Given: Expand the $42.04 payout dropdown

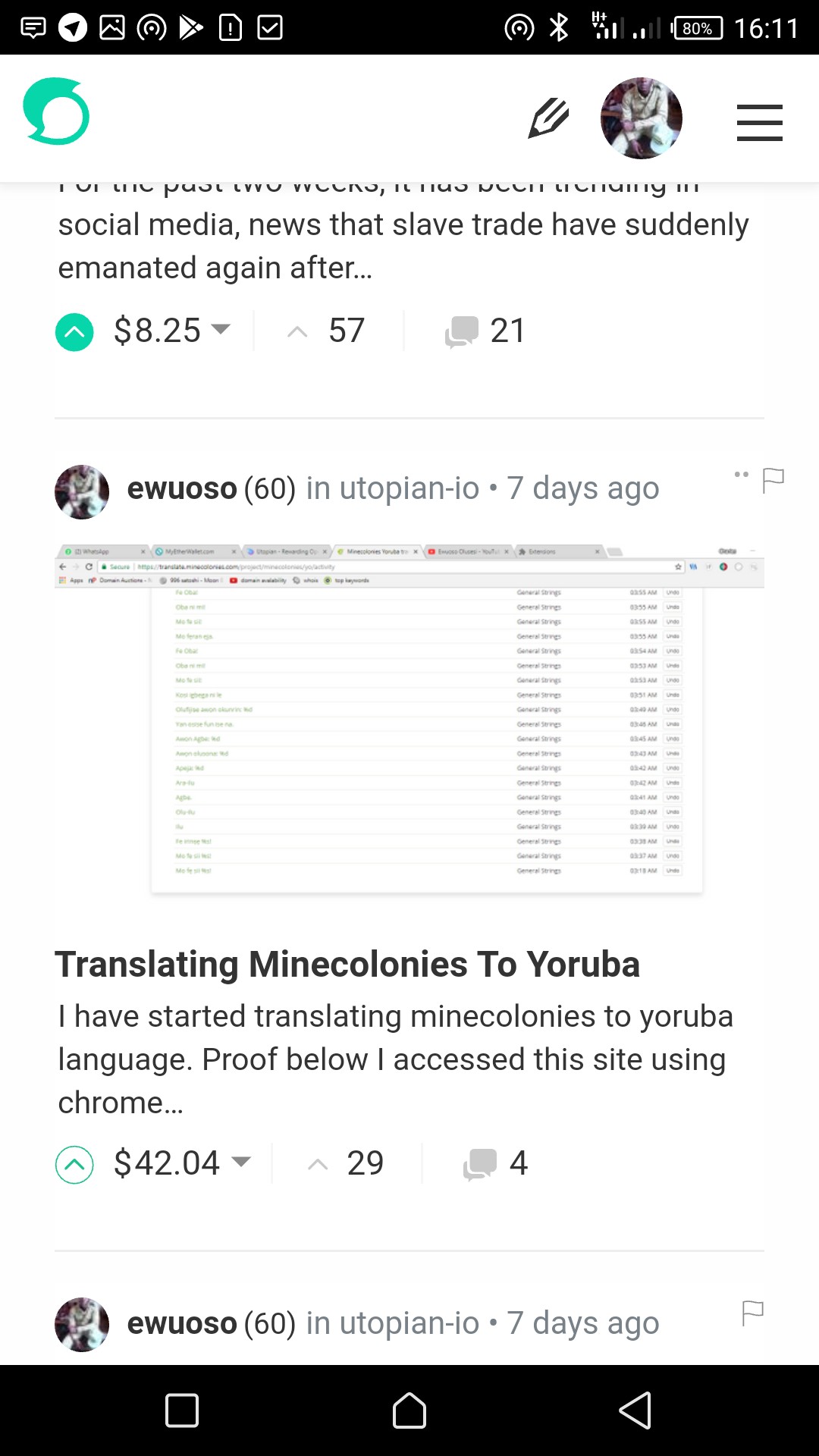Looking at the screenshot, I should pyautogui.click(x=242, y=1163).
